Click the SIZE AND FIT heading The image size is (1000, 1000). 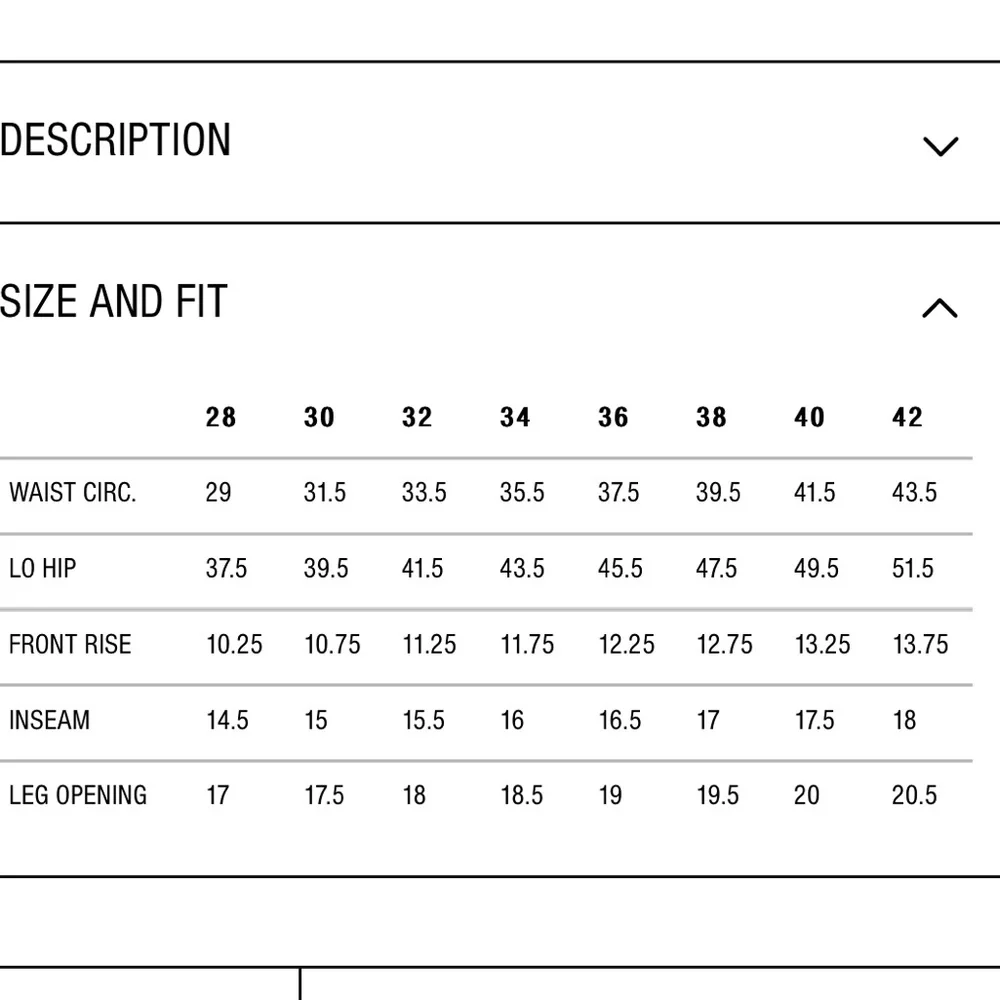(x=114, y=301)
